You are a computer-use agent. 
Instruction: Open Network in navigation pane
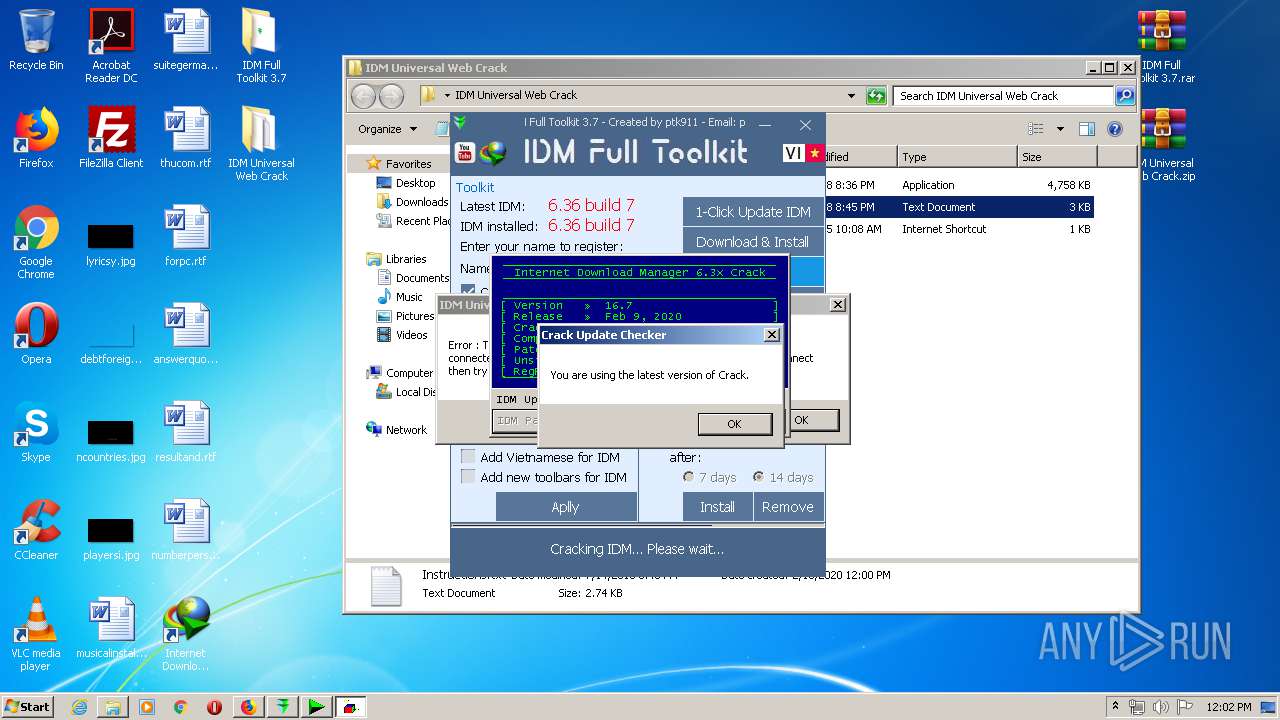pyautogui.click(x=397, y=430)
